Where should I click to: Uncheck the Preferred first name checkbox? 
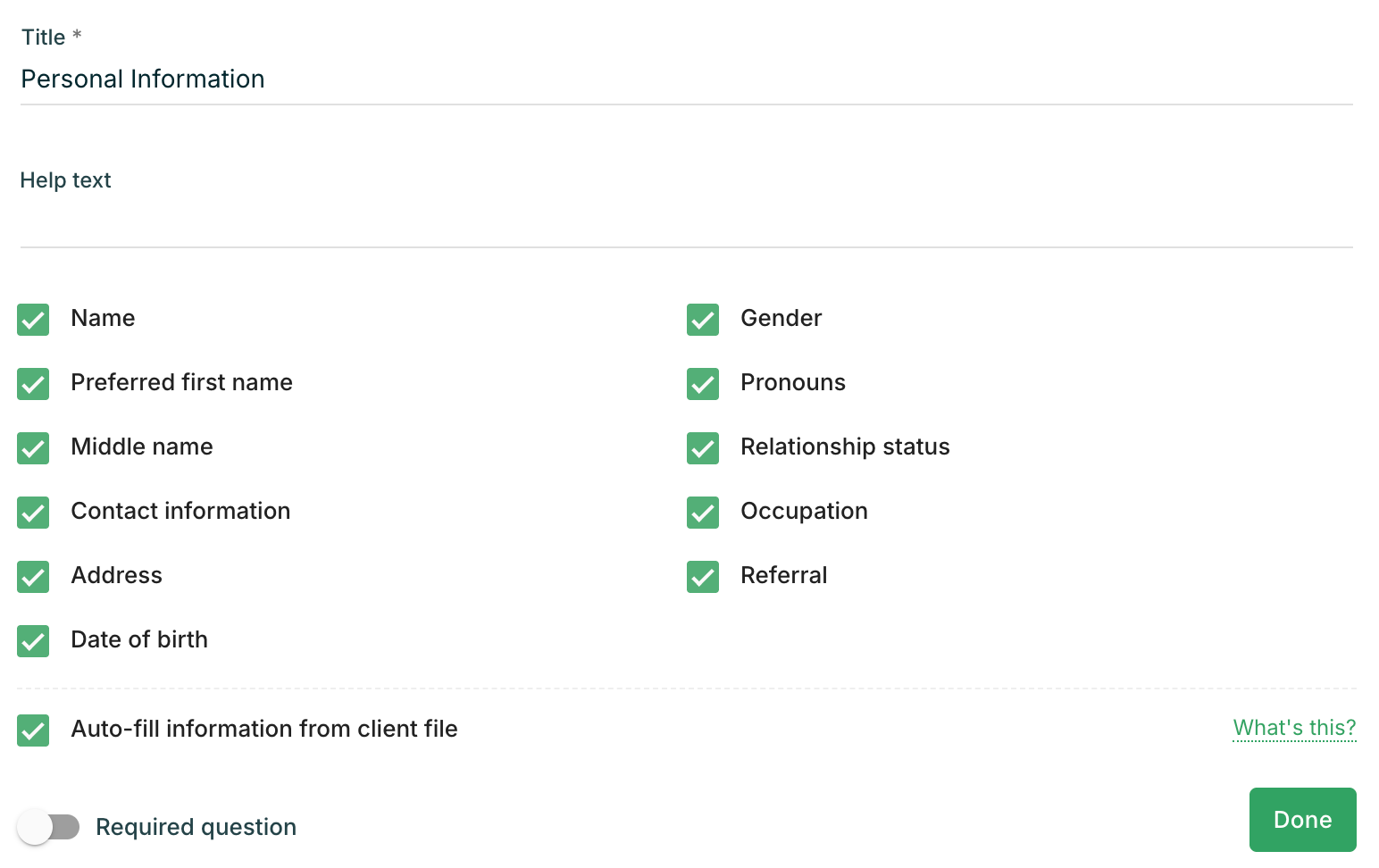(x=33, y=384)
